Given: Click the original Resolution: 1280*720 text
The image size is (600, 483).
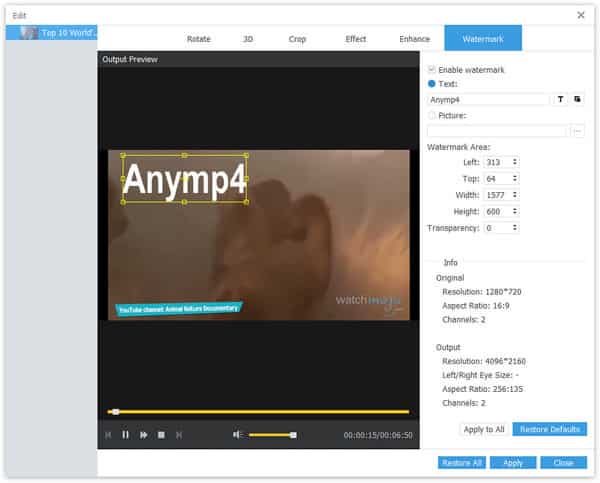Looking at the screenshot, I should tap(482, 292).
